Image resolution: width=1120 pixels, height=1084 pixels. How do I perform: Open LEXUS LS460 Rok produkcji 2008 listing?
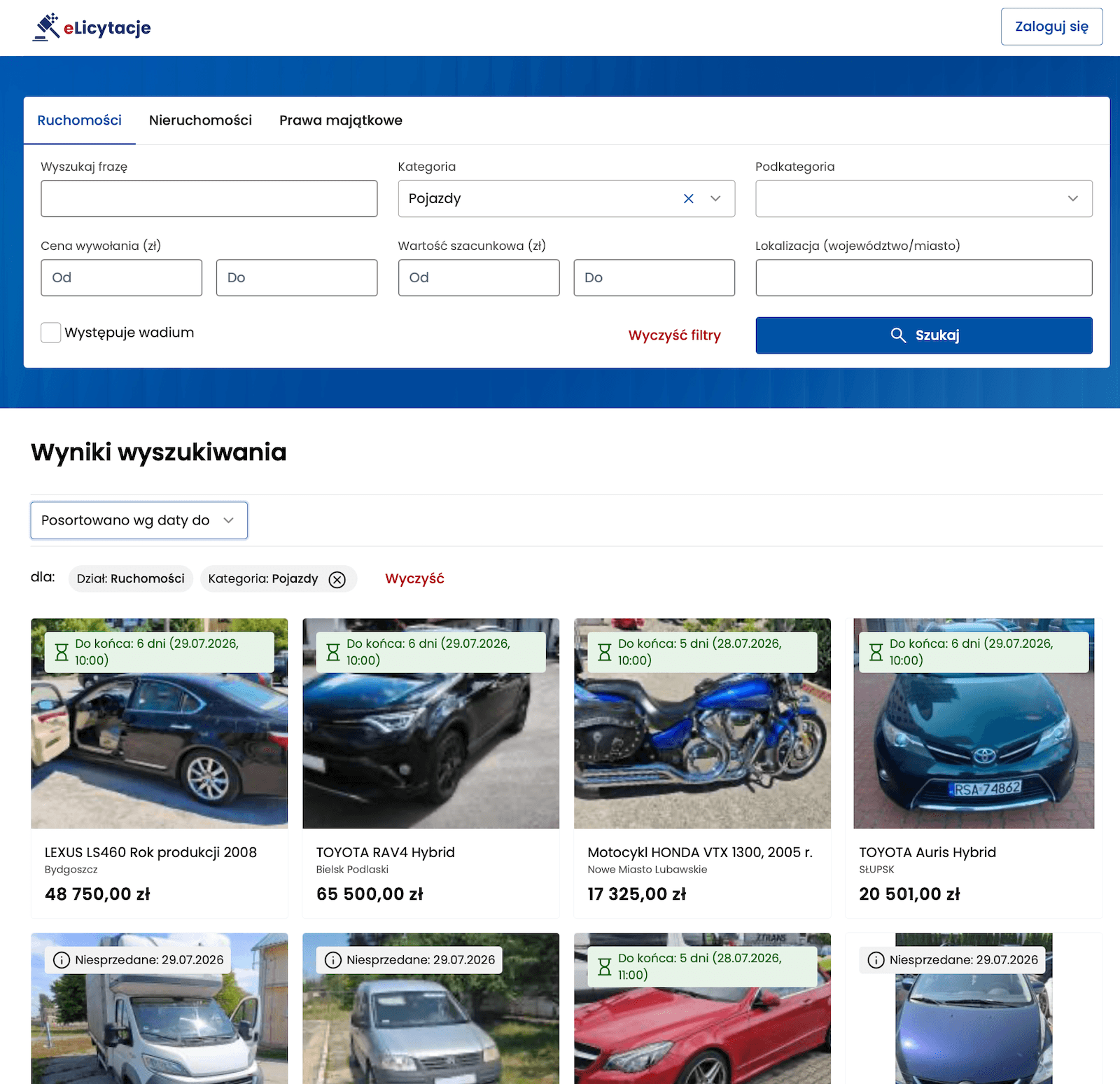[150, 852]
